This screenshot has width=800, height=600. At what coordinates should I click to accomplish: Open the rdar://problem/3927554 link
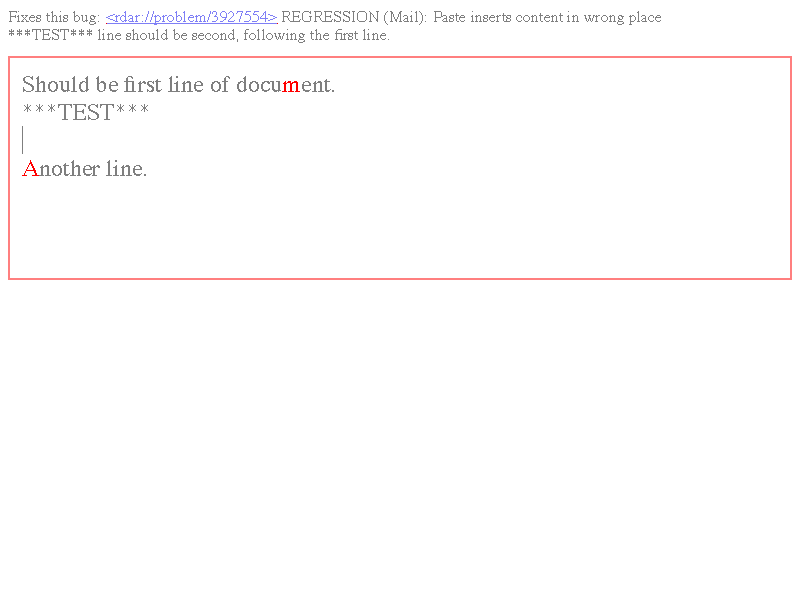point(192,17)
